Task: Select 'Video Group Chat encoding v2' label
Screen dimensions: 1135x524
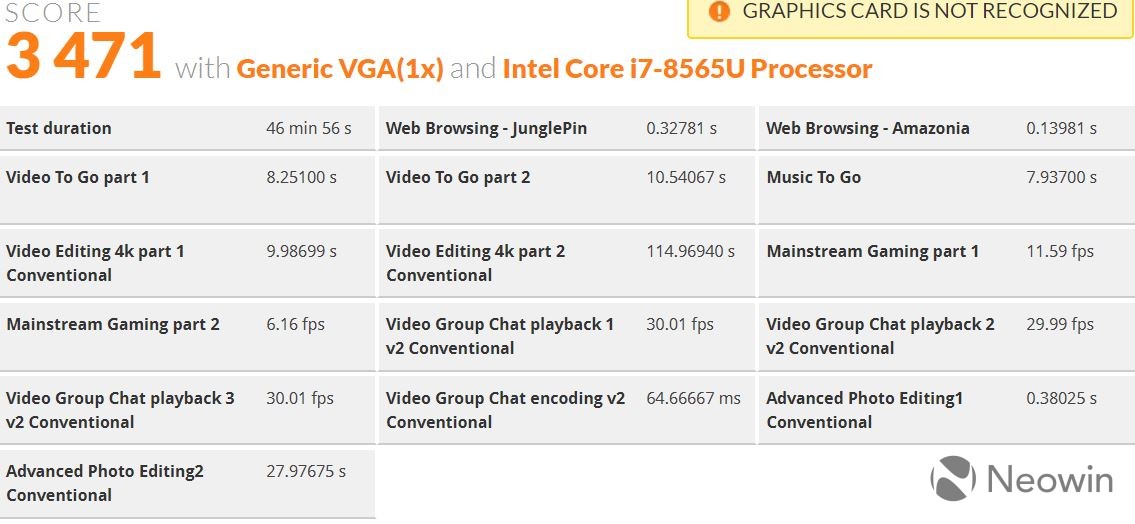Action: tap(506, 398)
